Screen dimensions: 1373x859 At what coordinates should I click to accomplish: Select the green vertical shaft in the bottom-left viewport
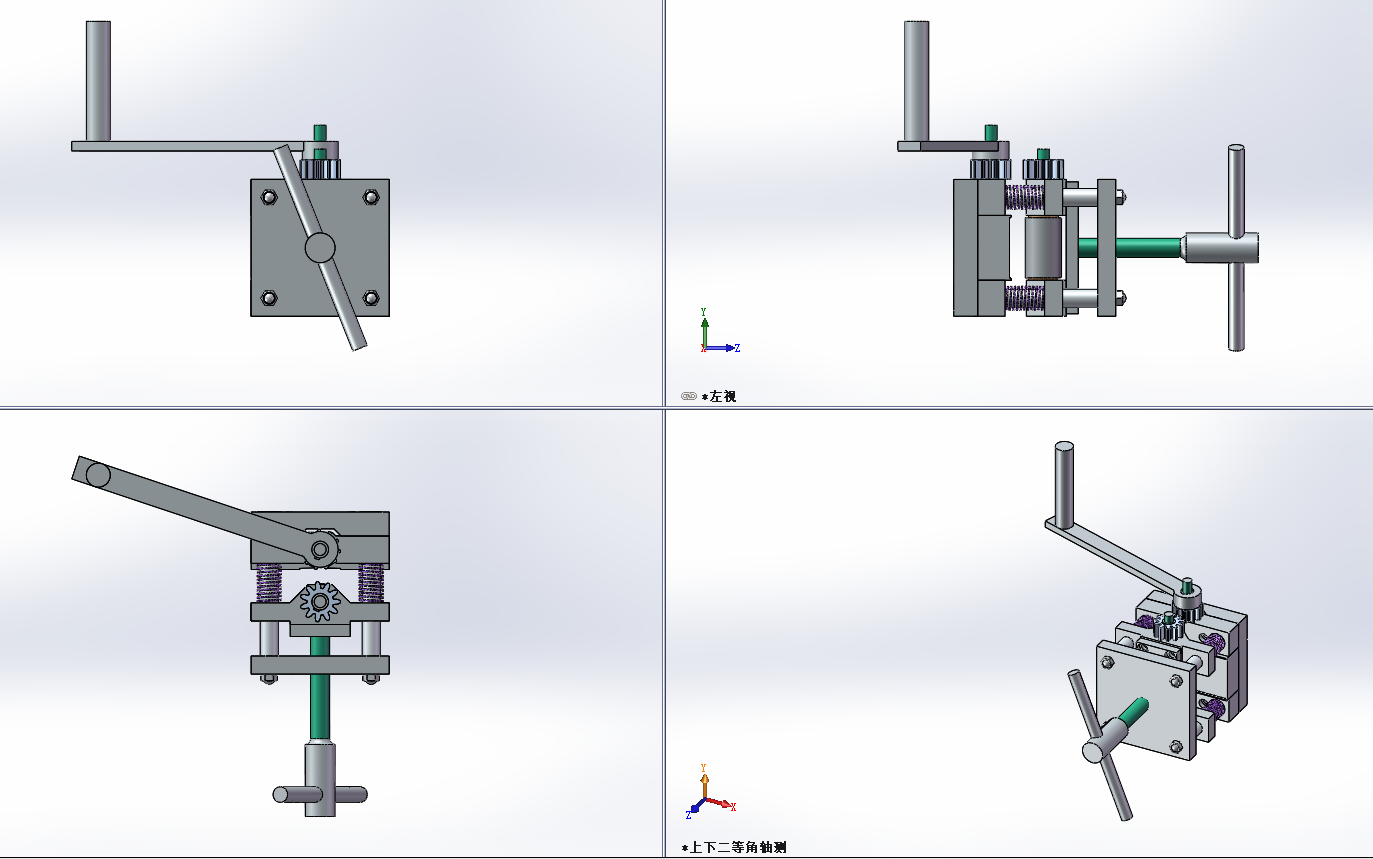click(x=320, y=689)
